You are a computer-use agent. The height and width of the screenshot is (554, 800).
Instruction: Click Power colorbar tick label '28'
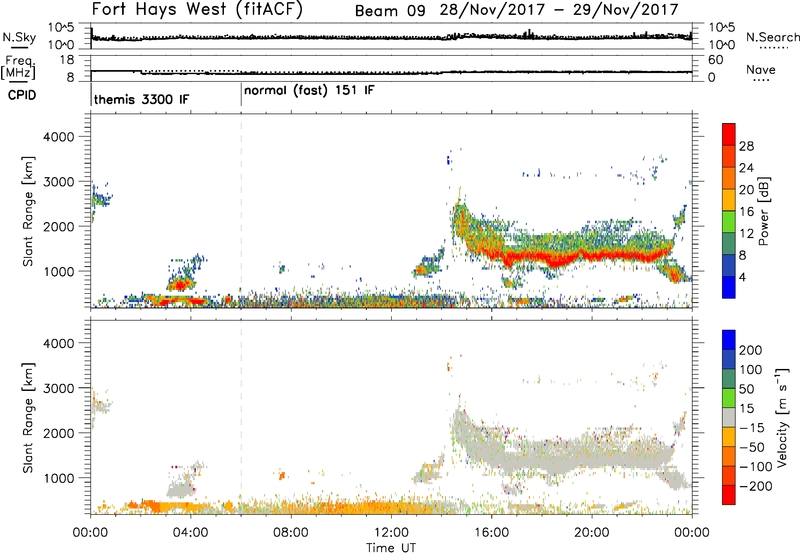click(746, 146)
